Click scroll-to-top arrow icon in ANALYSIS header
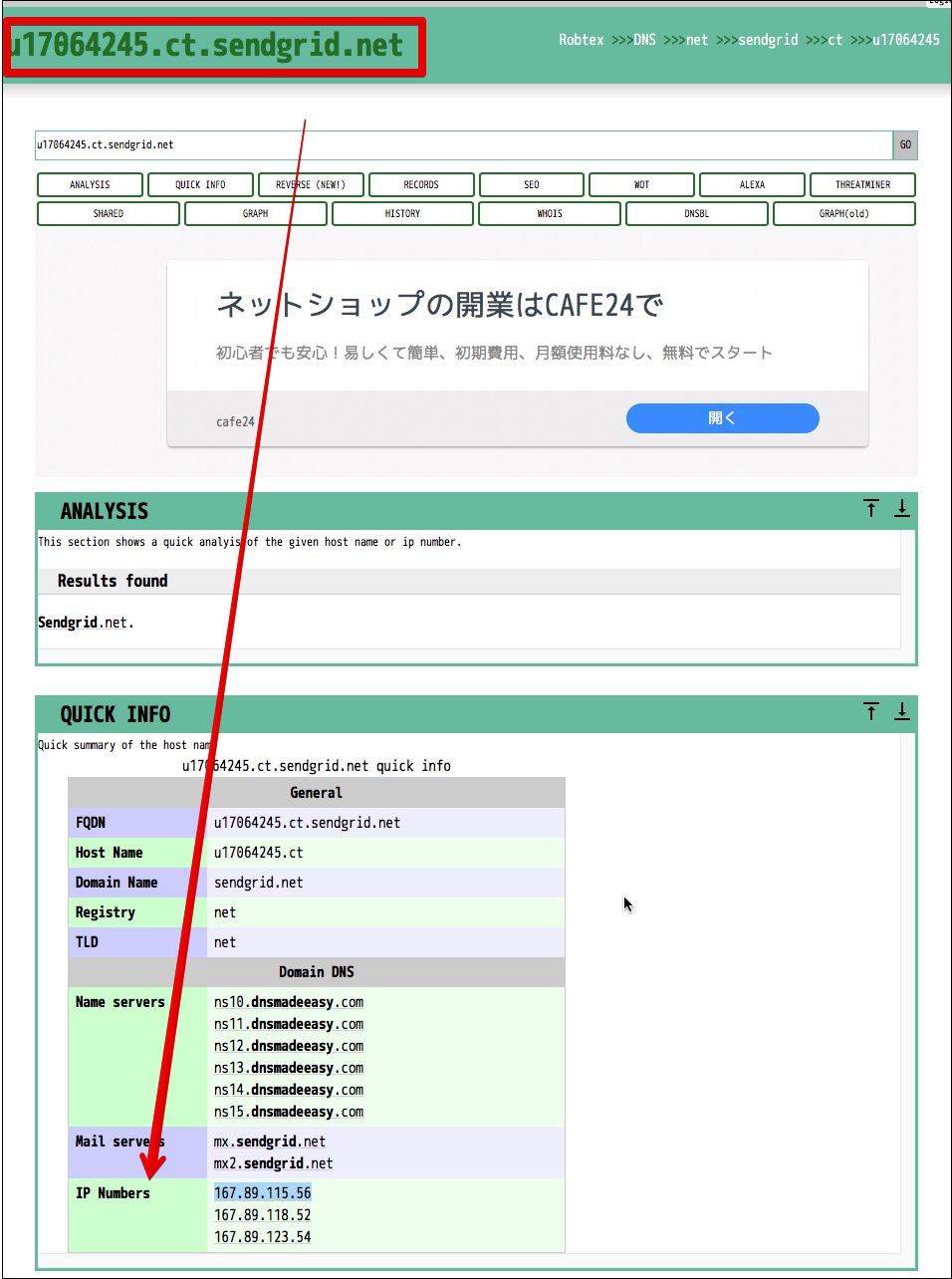 (x=871, y=509)
